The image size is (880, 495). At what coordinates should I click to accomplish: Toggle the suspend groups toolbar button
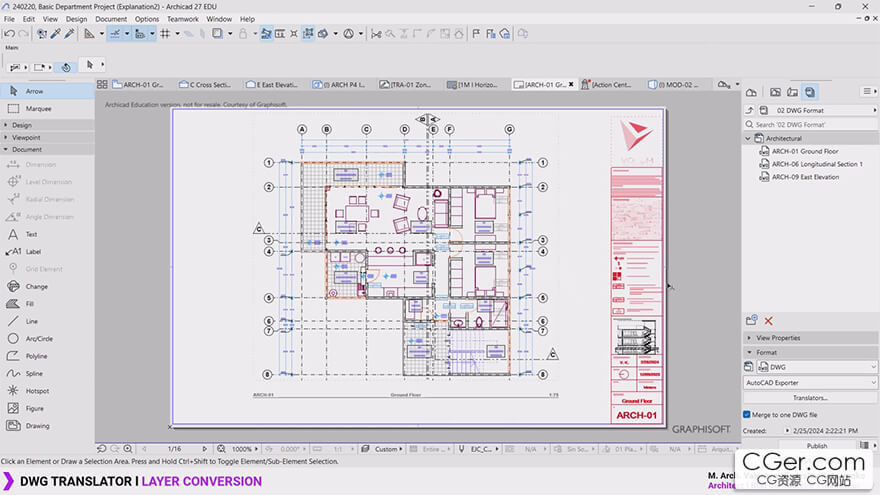pyautogui.click(x=308, y=34)
